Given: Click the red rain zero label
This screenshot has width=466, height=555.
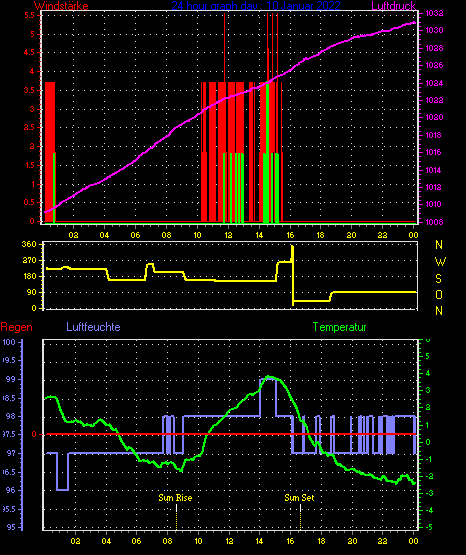Looking at the screenshot, I should tap(34, 434).
